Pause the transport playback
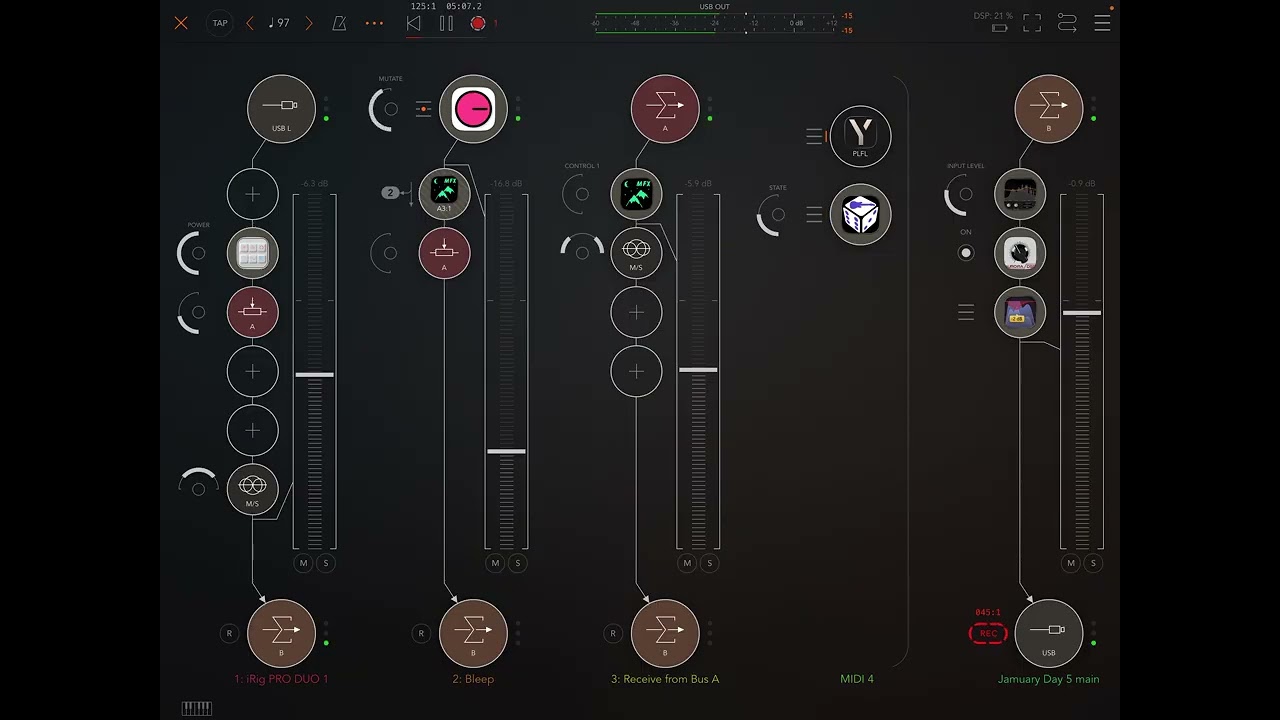 [446, 23]
